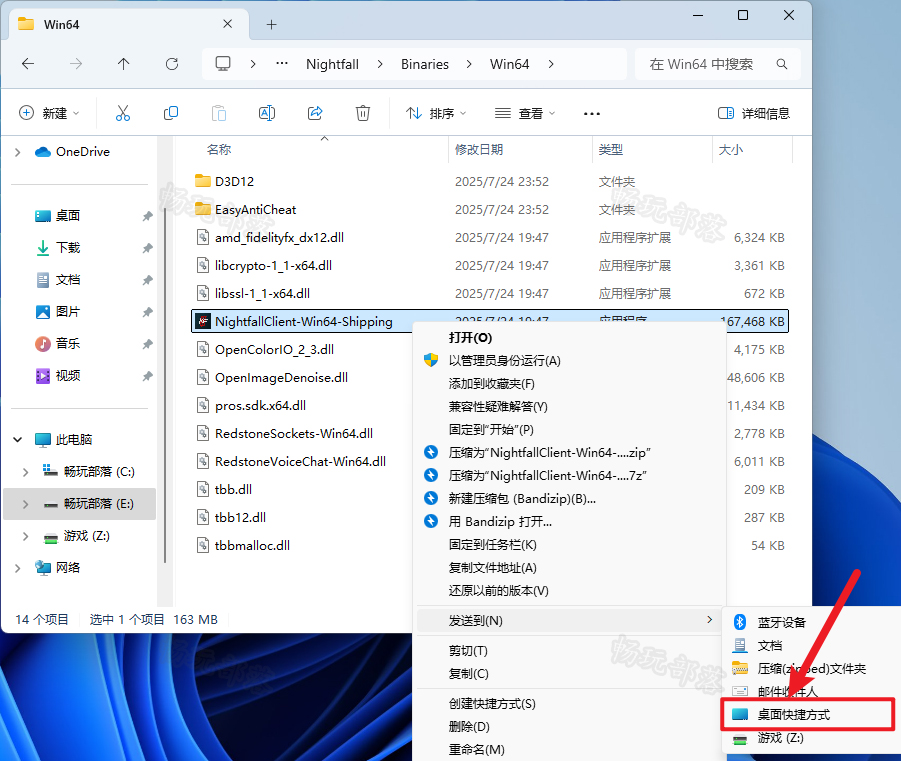Click 删除(D) in the context menu
The image size is (901, 761).
[469, 727]
